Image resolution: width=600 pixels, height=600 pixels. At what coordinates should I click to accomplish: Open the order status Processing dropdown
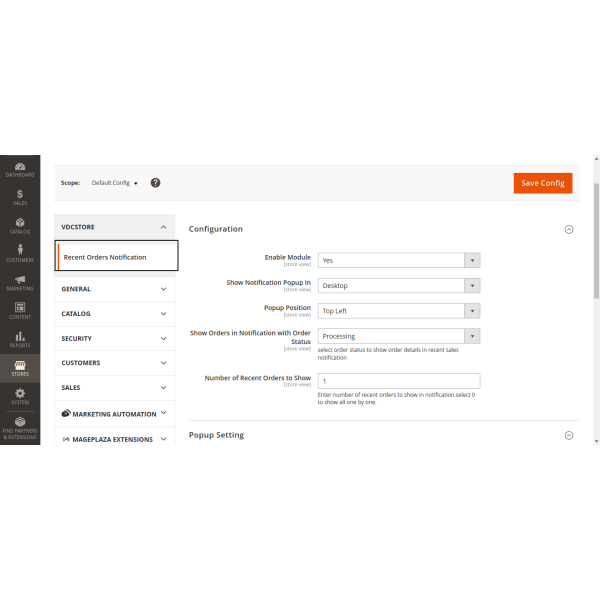click(x=398, y=336)
